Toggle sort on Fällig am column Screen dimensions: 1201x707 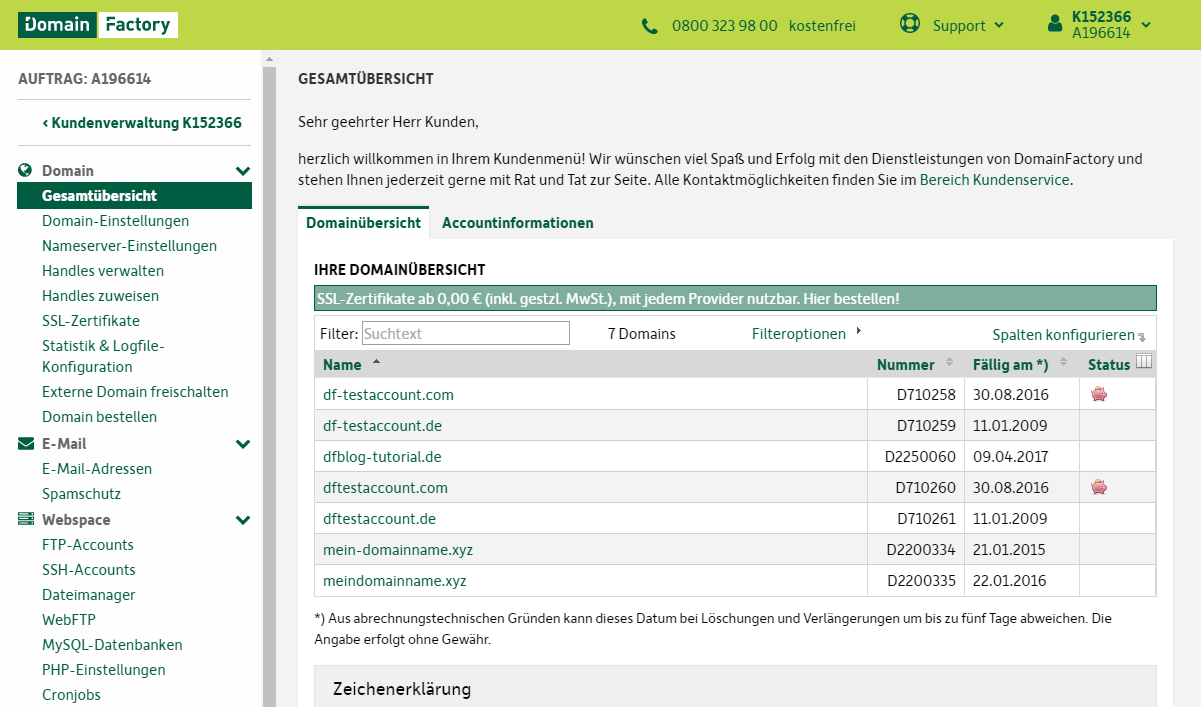click(x=1063, y=363)
